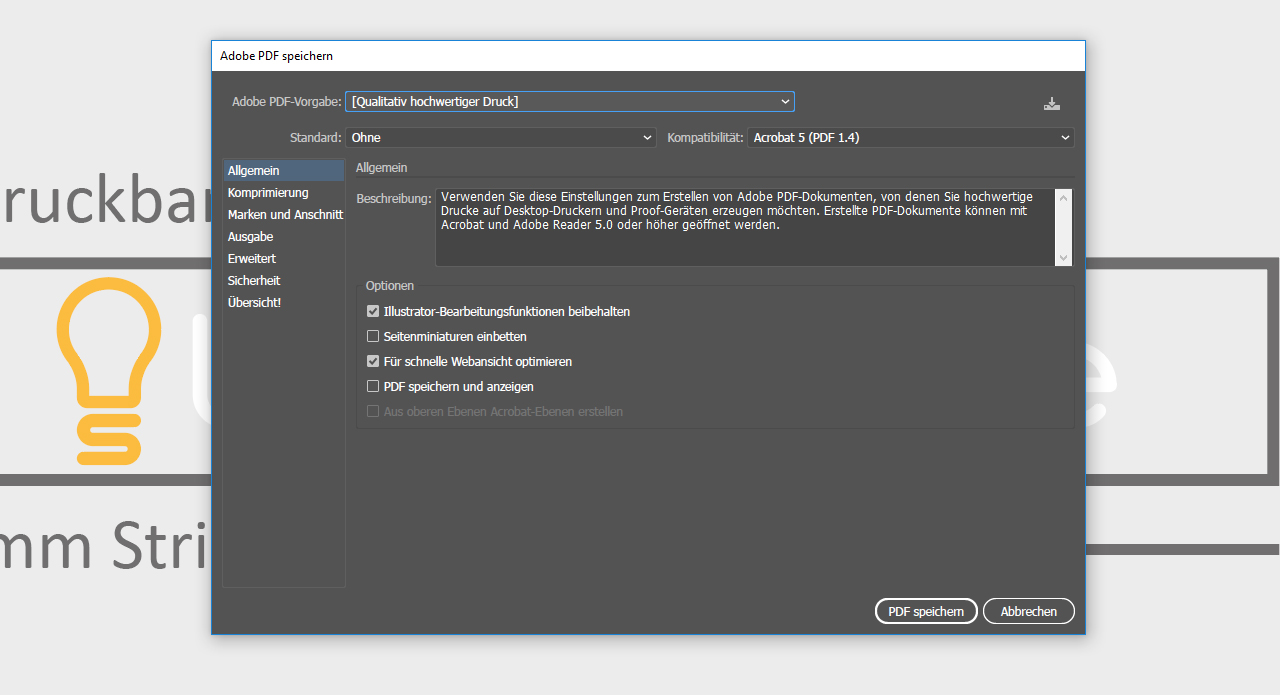Enable Seitenminiaturen einbetten checkbox

click(373, 337)
